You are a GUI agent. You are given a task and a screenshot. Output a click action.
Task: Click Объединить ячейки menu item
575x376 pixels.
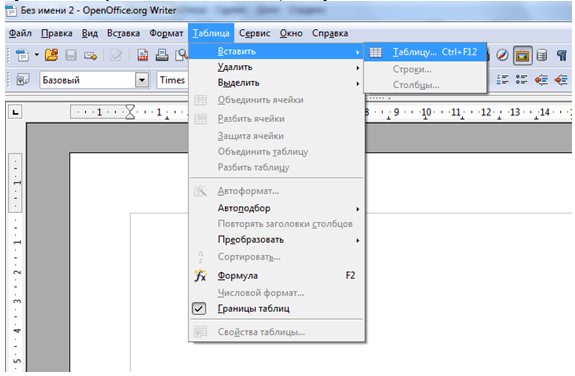[276, 100]
